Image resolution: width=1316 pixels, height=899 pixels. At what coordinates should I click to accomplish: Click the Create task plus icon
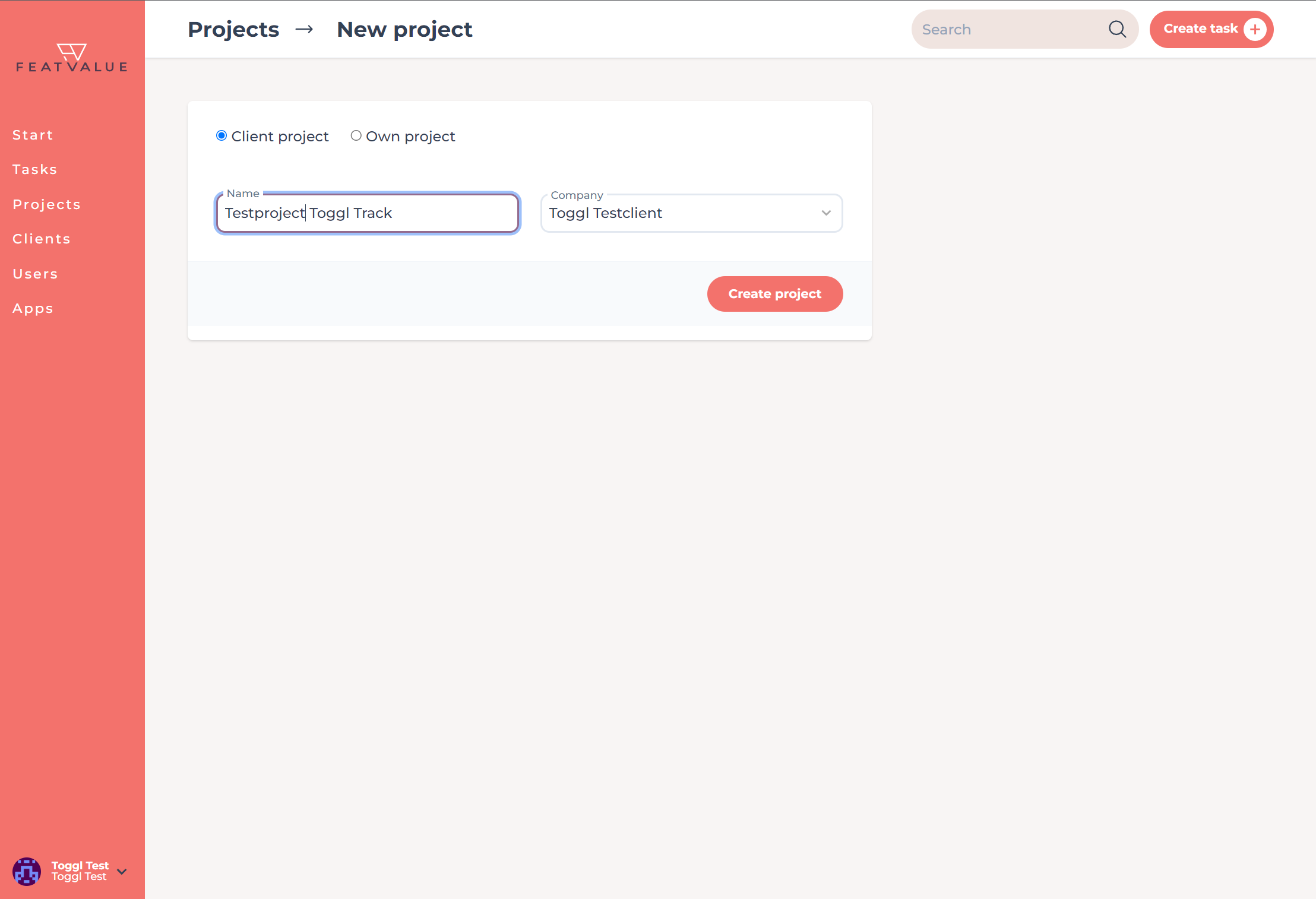[1256, 29]
